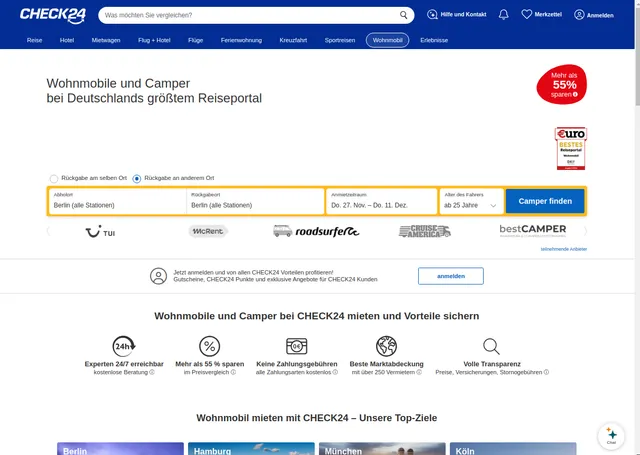
Task: Open the Anmietzeitraum date picker
Action: 381,201
